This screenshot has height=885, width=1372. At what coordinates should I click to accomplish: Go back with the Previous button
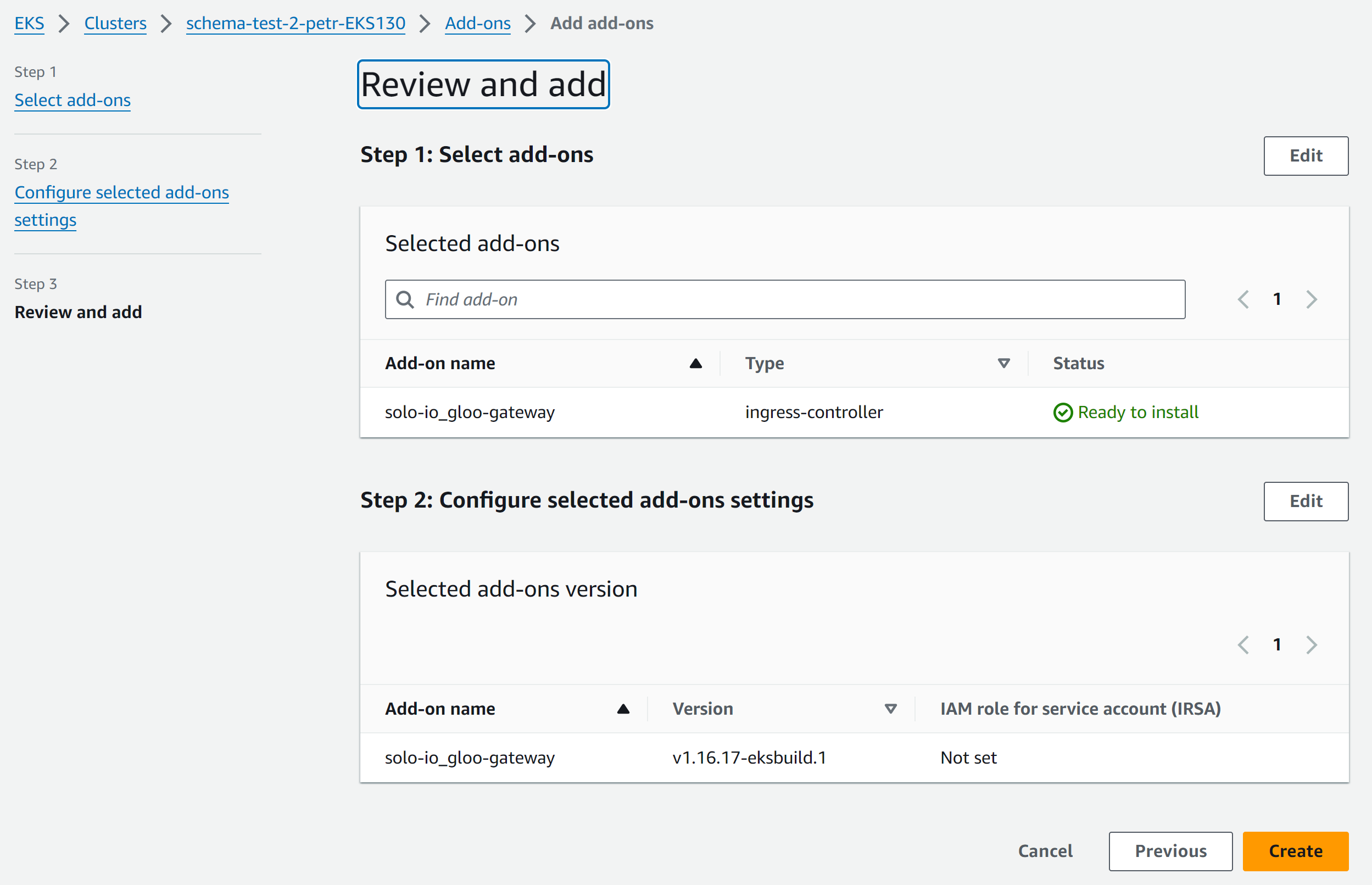point(1170,851)
